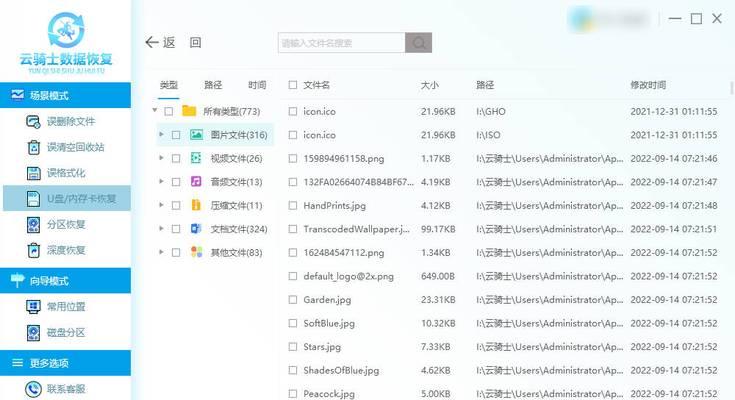The width and height of the screenshot is (735, 400).
Task: Expand the 视频文件 tree node
Action: click(x=161, y=158)
